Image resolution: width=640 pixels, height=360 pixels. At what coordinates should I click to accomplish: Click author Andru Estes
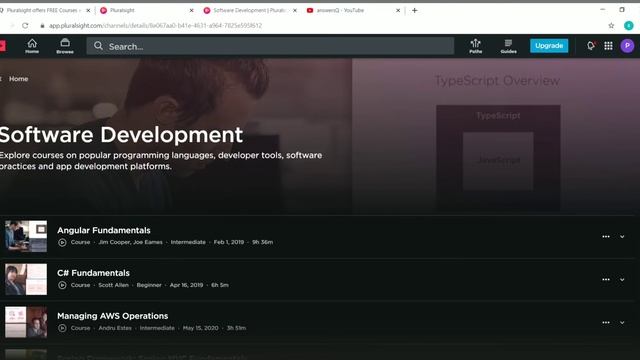(x=115, y=328)
